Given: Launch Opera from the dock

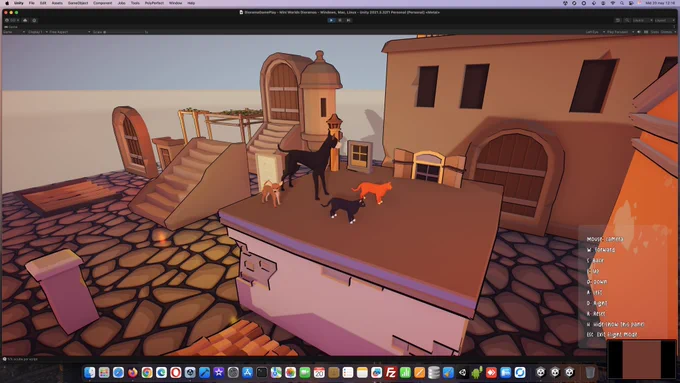Looking at the screenshot, I should [176, 372].
